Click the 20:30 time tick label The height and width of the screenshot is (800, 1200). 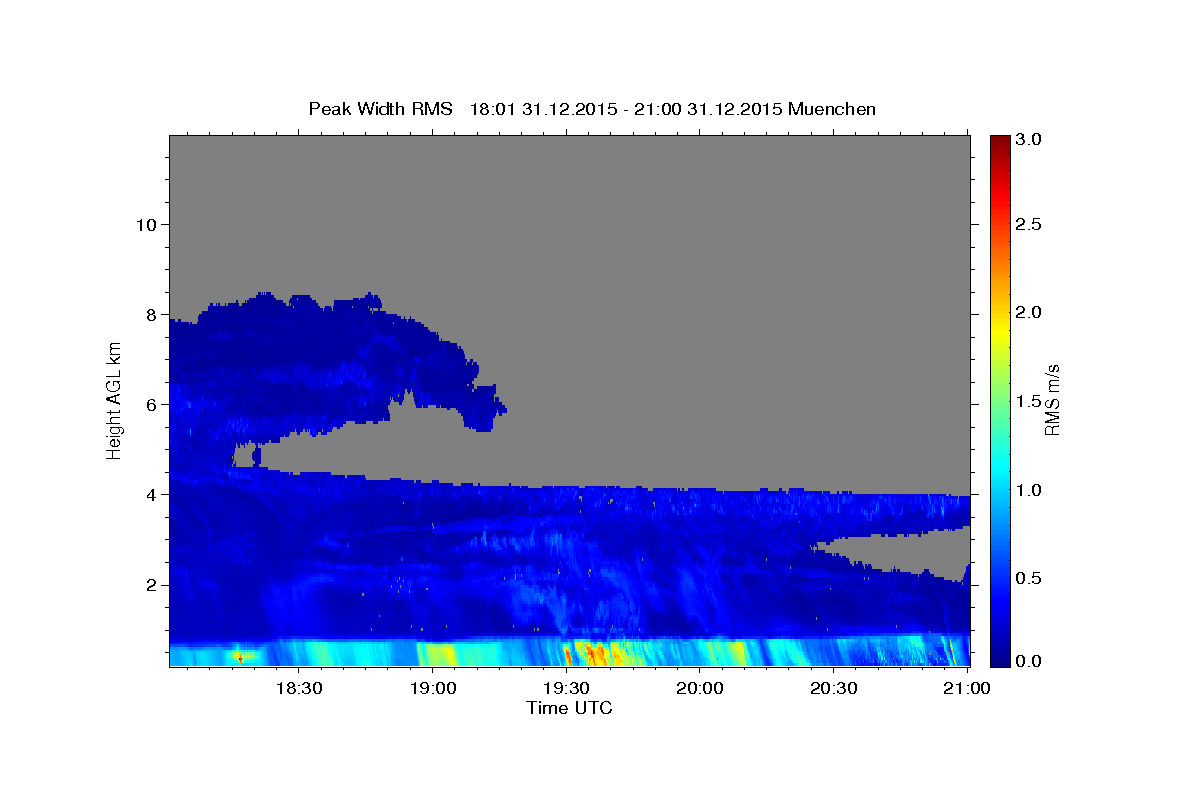833,689
